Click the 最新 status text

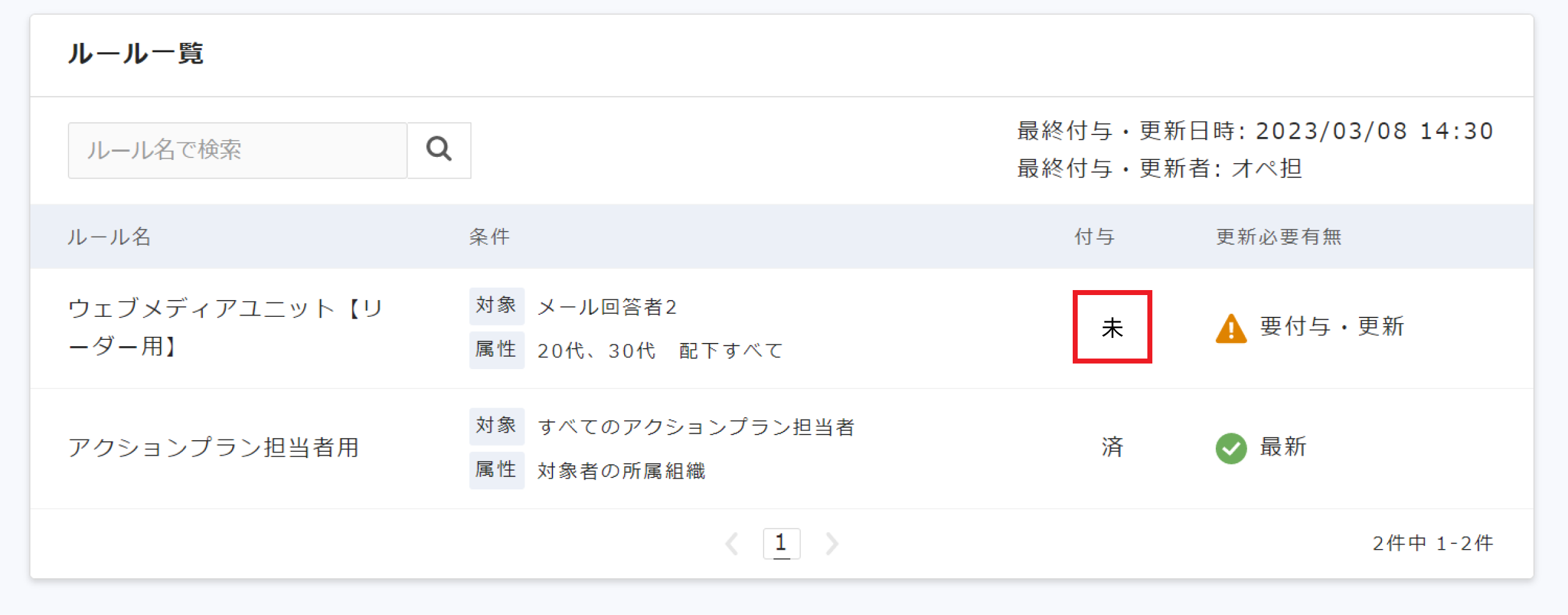click(1282, 447)
